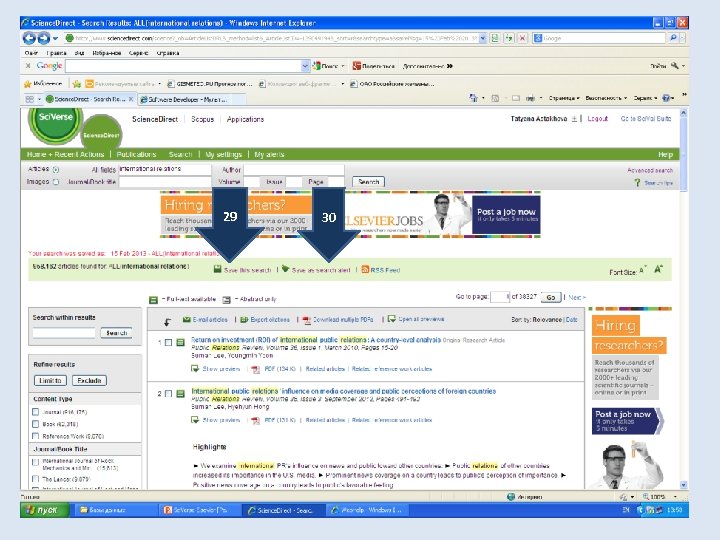This screenshot has height=540, width=720.
Task: Click the Google toolbar wrench settings icon
Action: [675, 66]
